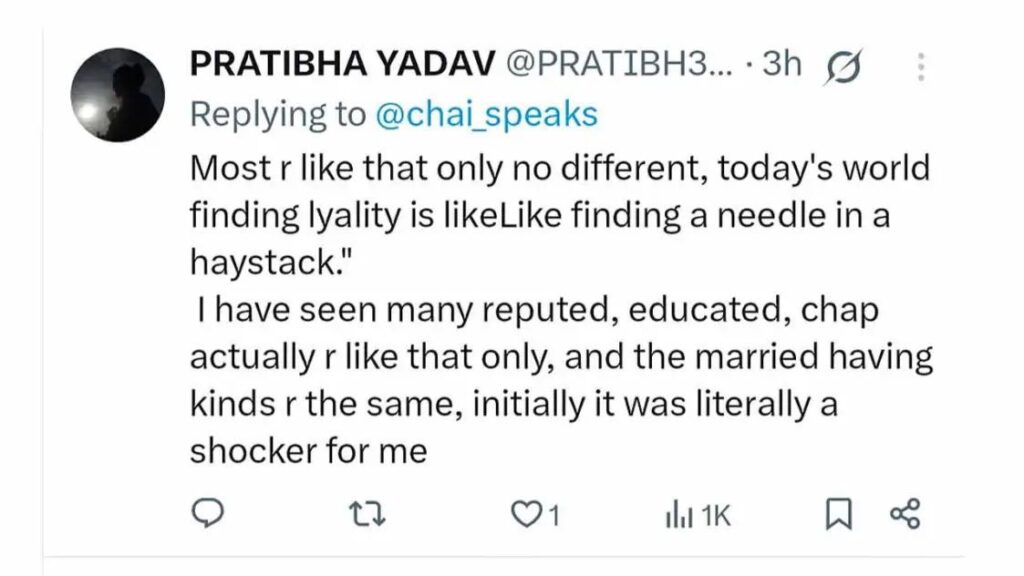This screenshot has height=576, width=1024.
Task: Open PRATIBHA YADAV's profile picture
Action: pyautogui.click(x=118, y=95)
